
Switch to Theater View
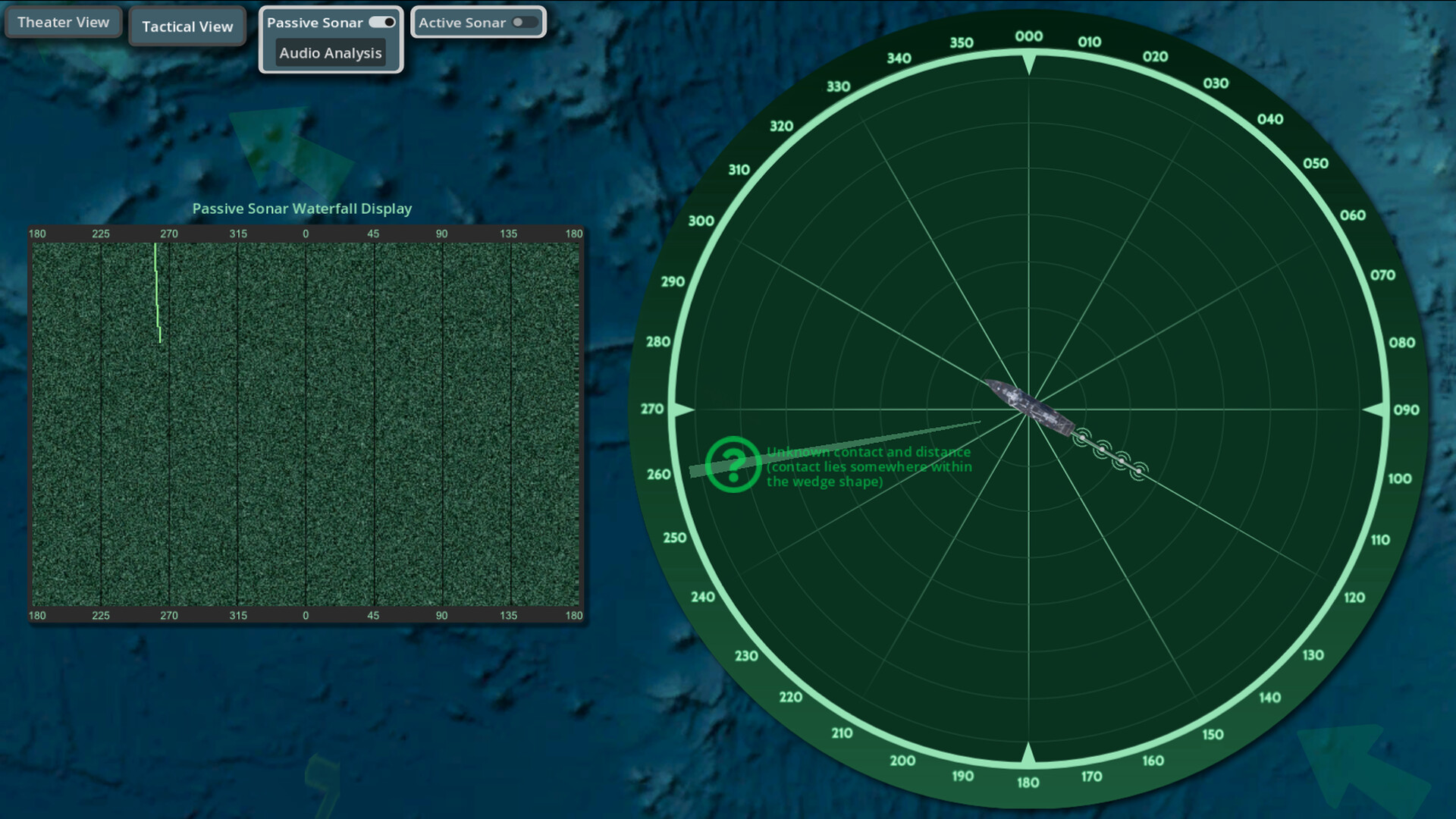coord(63,22)
